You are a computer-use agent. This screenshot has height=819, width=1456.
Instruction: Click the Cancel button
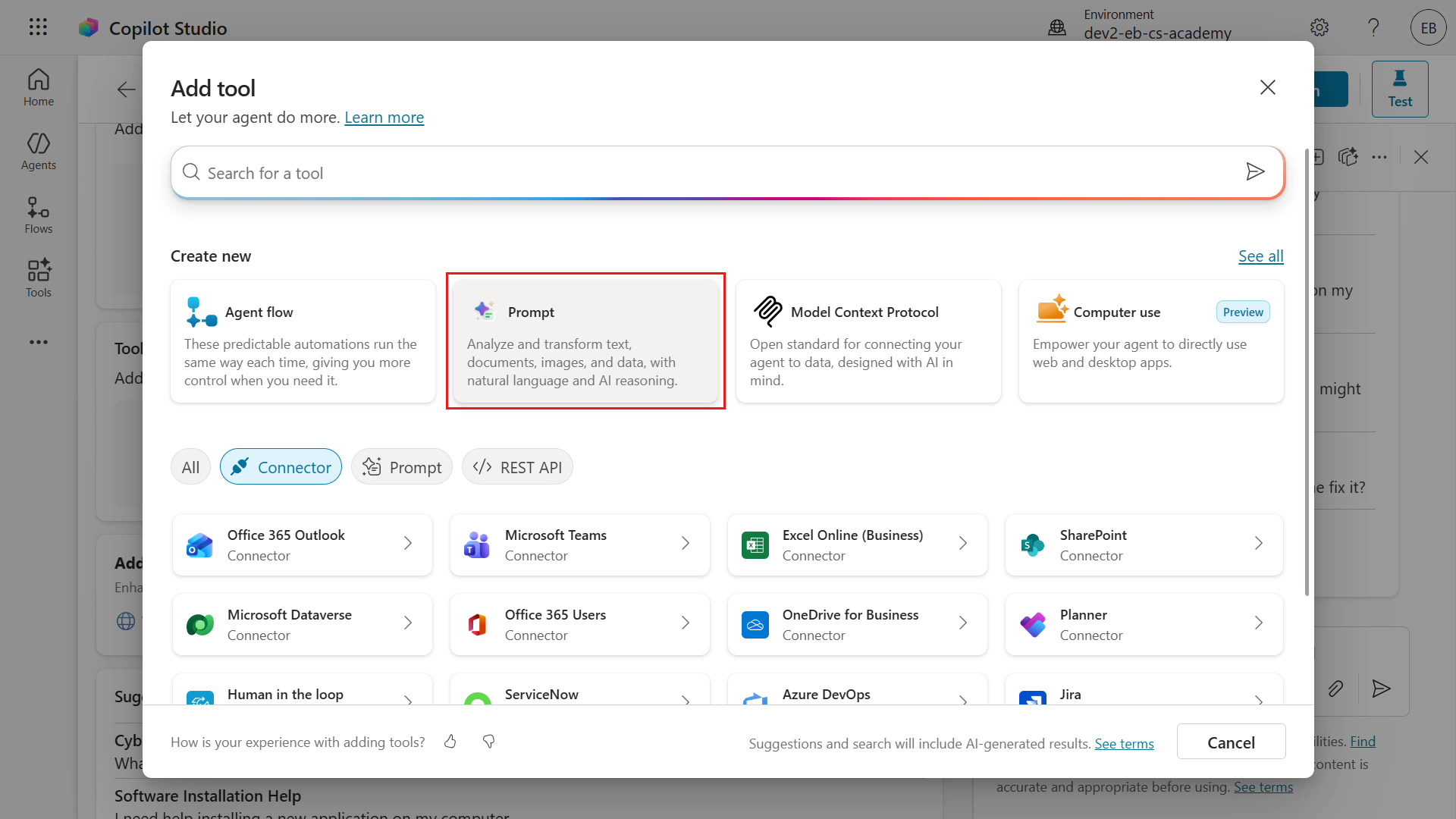(1231, 742)
